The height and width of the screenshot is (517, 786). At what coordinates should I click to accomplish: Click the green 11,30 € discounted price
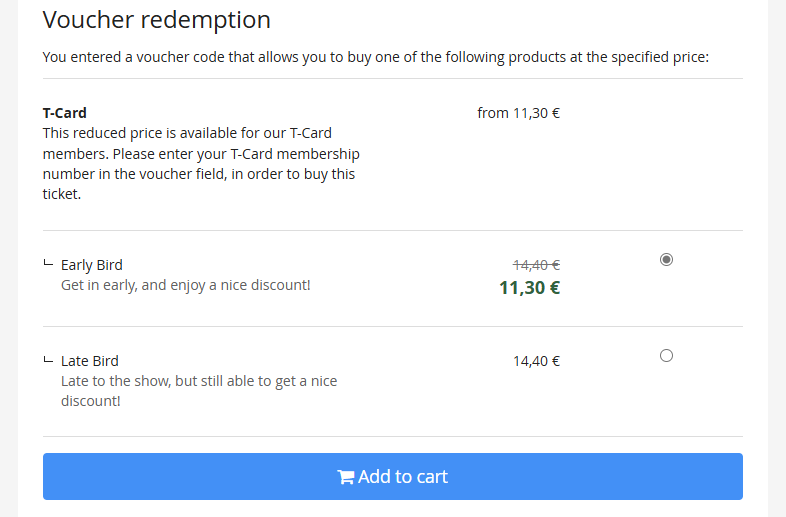pos(529,288)
